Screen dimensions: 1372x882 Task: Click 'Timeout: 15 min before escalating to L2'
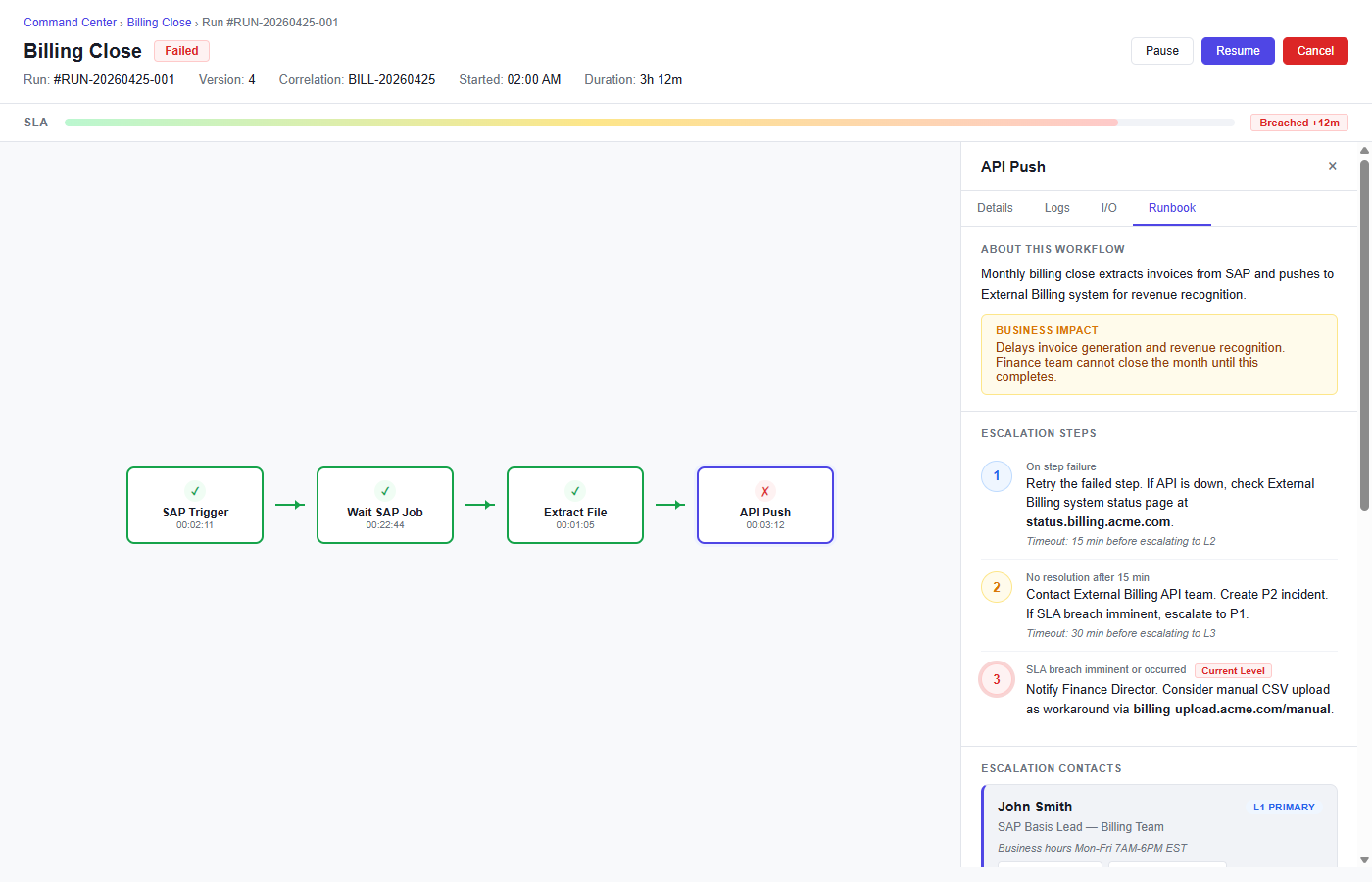point(1121,541)
